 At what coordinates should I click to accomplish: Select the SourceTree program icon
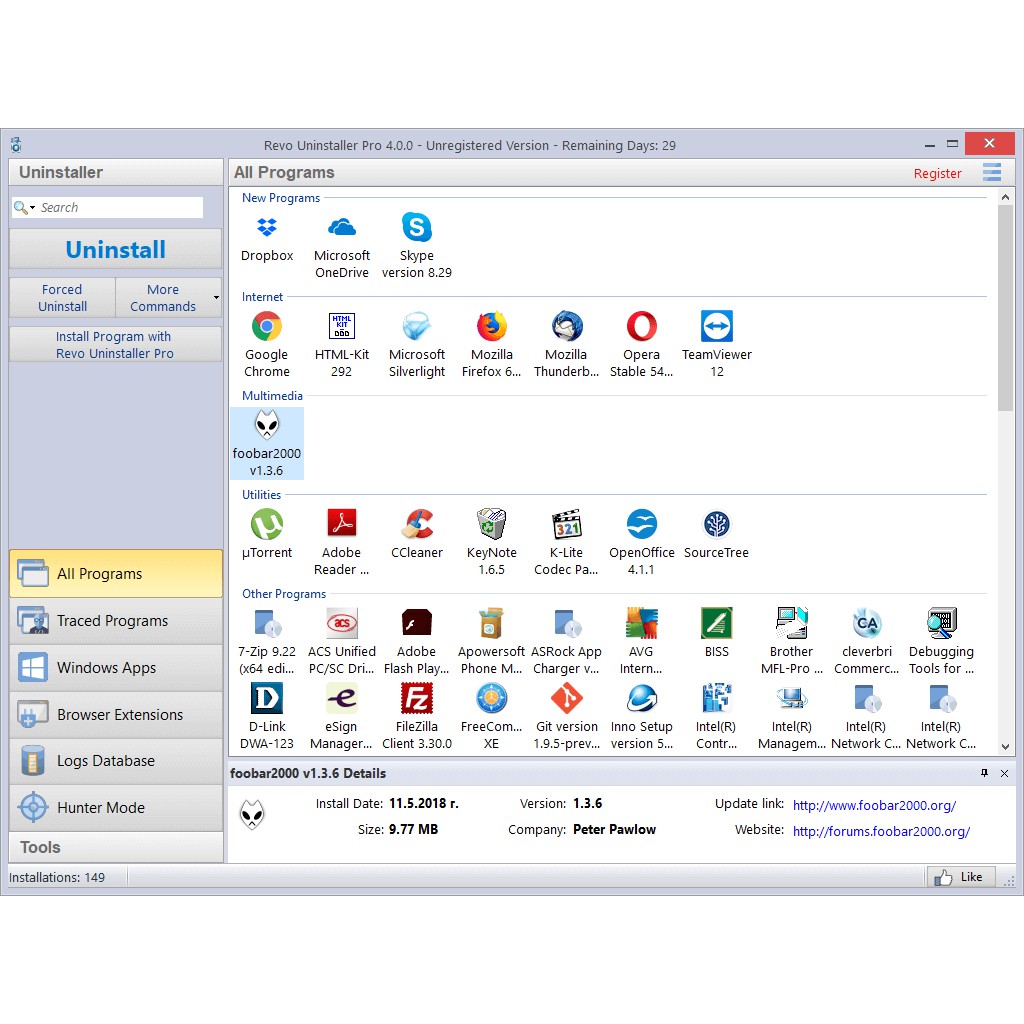[716, 525]
